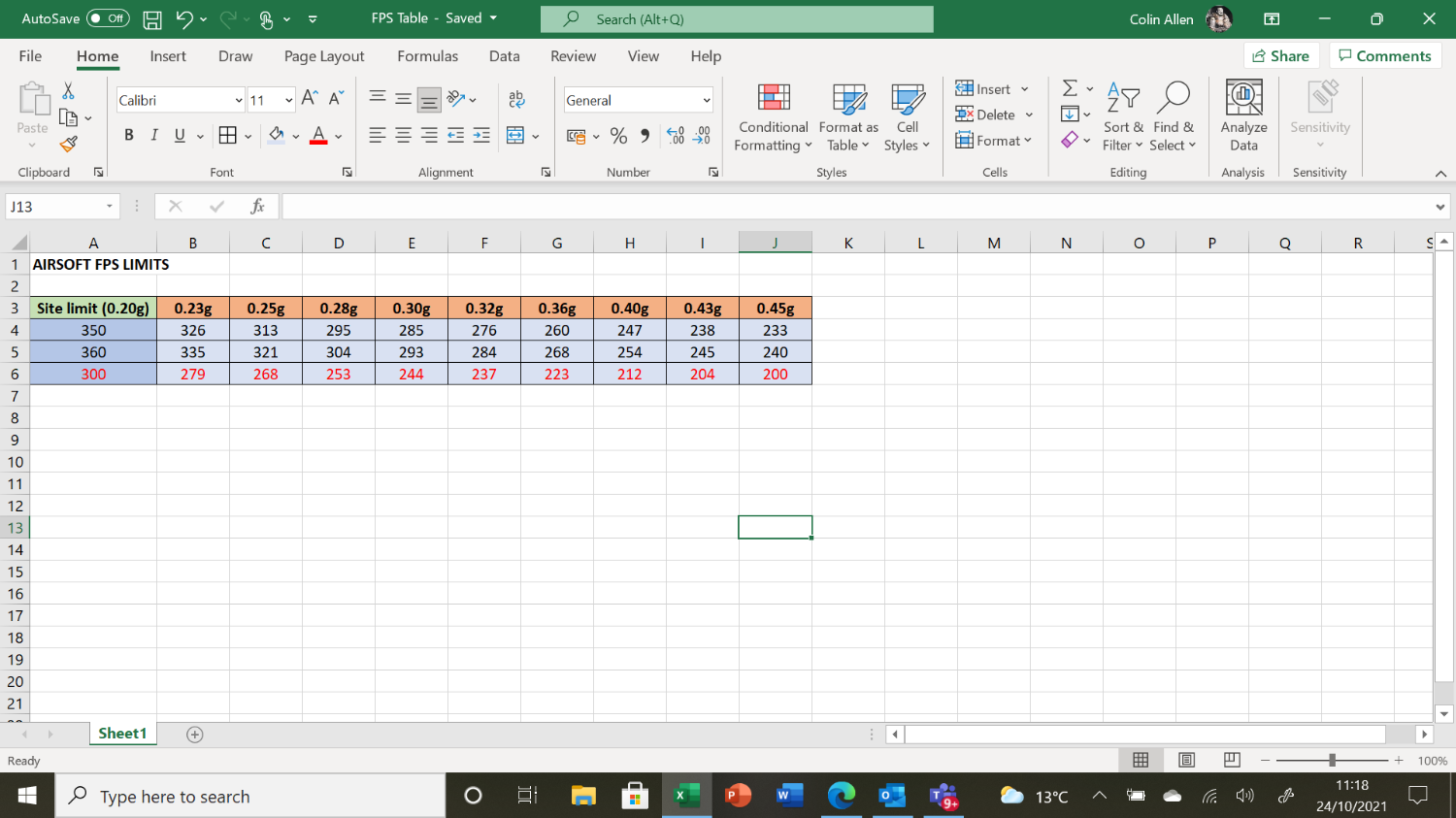Open the Comments pane button
Image resolution: width=1456 pixels, height=818 pixels.
(x=1384, y=56)
